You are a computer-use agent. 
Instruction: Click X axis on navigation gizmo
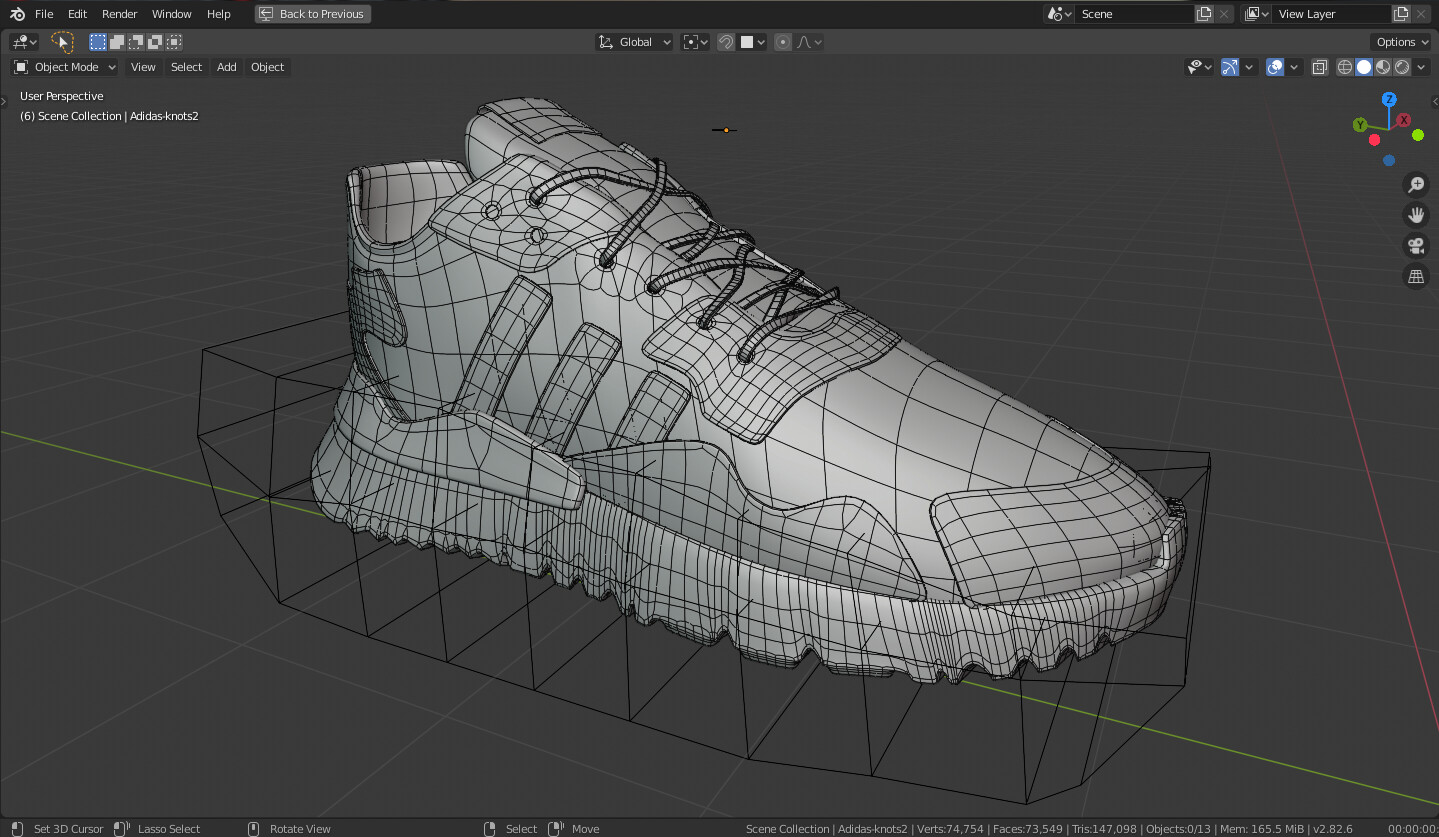tap(1404, 120)
